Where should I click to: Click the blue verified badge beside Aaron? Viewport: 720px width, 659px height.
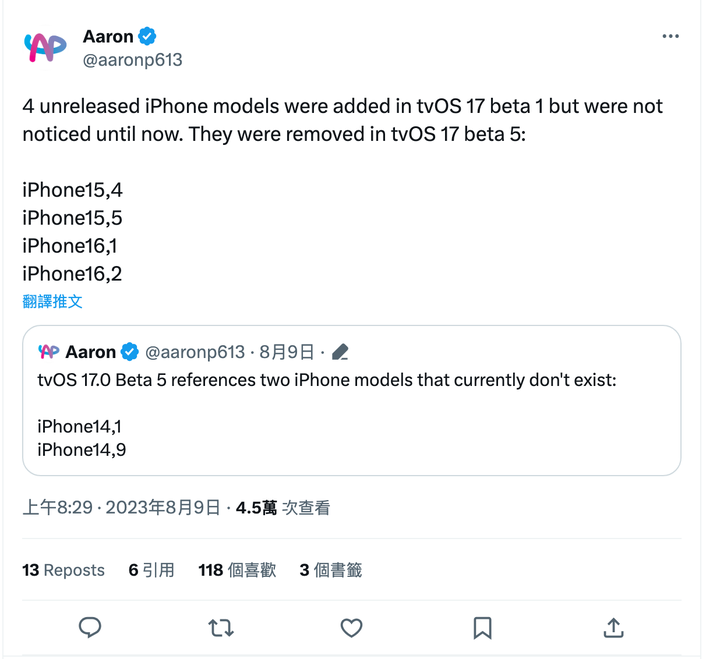148,36
